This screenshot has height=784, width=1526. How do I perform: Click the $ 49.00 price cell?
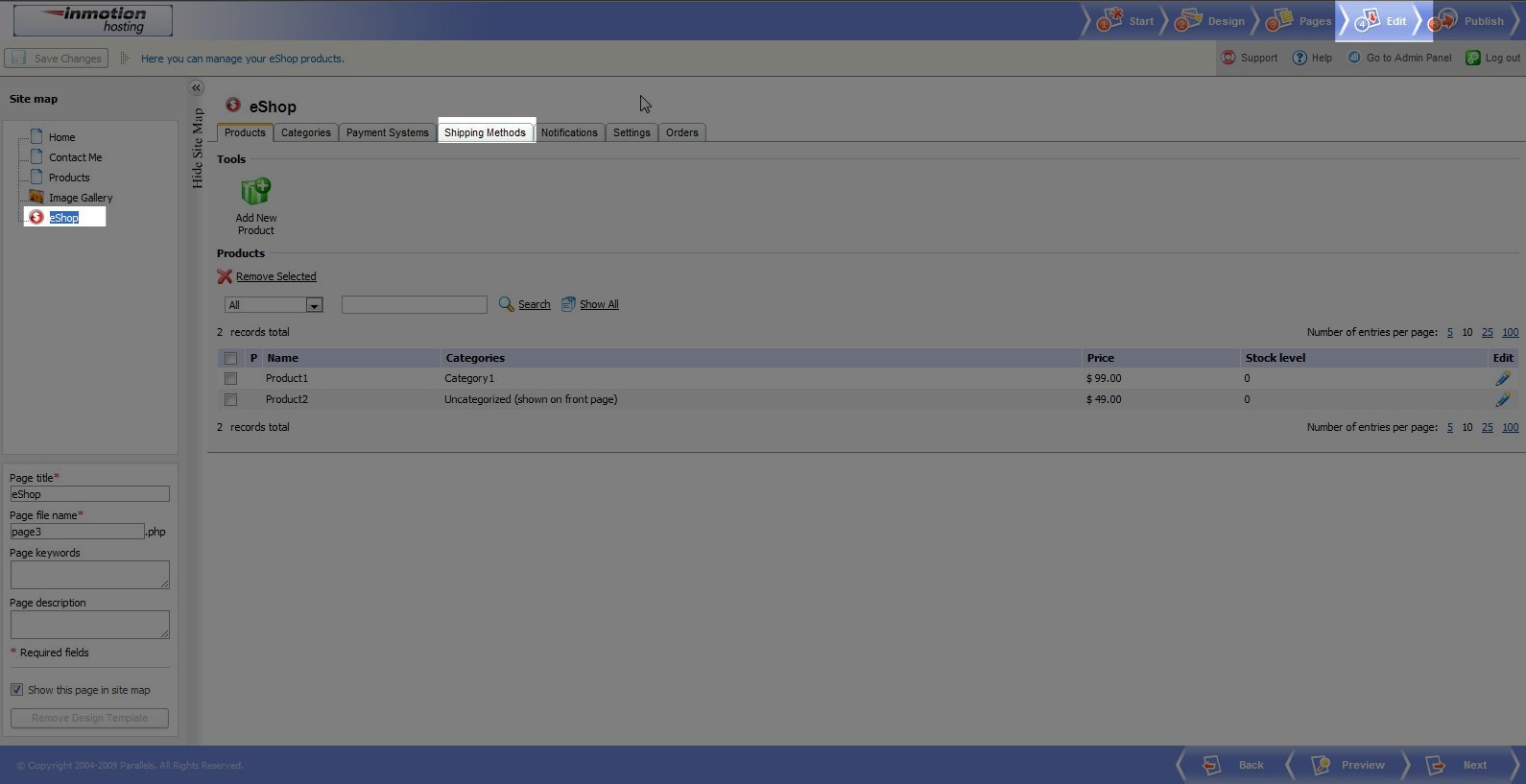pos(1104,399)
